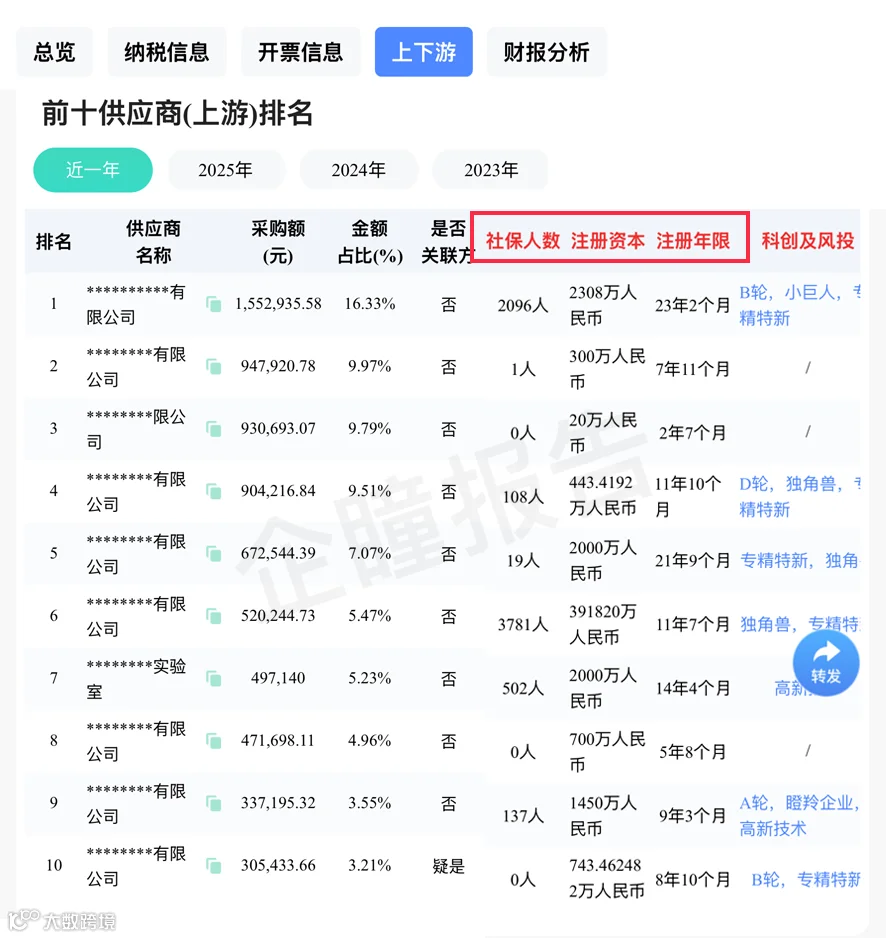Select the 443.4192万人民币 capital cell
This screenshot has height=938, width=886.
point(603,496)
